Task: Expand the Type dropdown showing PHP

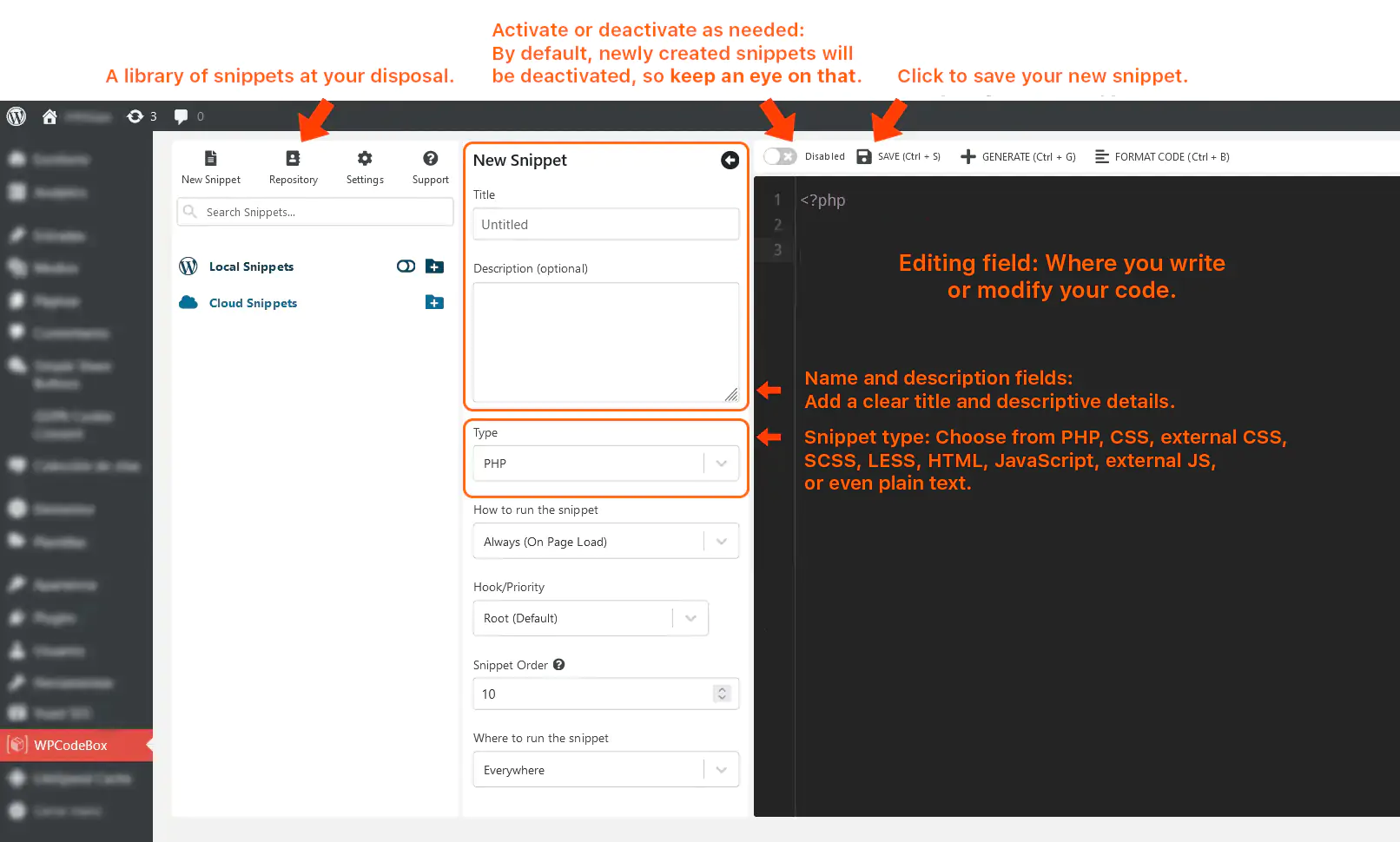Action: pos(605,464)
